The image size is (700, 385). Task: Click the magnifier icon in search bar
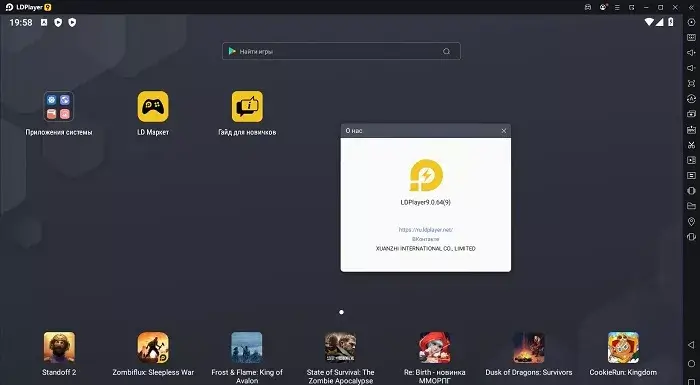pos(446,51)
